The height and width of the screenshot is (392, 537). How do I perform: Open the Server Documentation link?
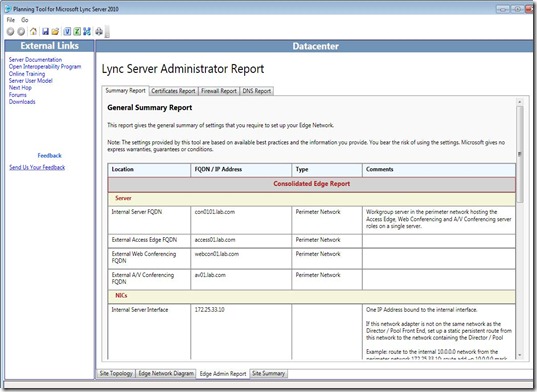35,60
